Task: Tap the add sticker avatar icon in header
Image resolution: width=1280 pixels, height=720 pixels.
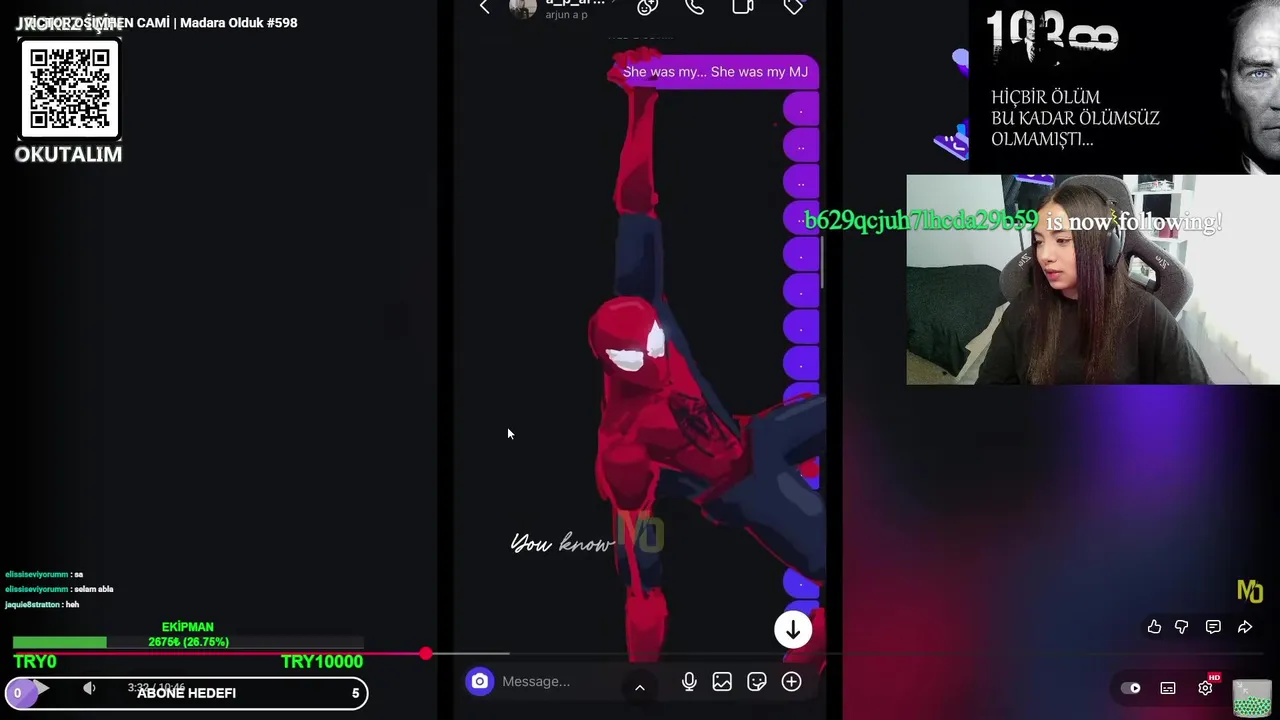Action: pyautogui.click(x=647, y=7)
